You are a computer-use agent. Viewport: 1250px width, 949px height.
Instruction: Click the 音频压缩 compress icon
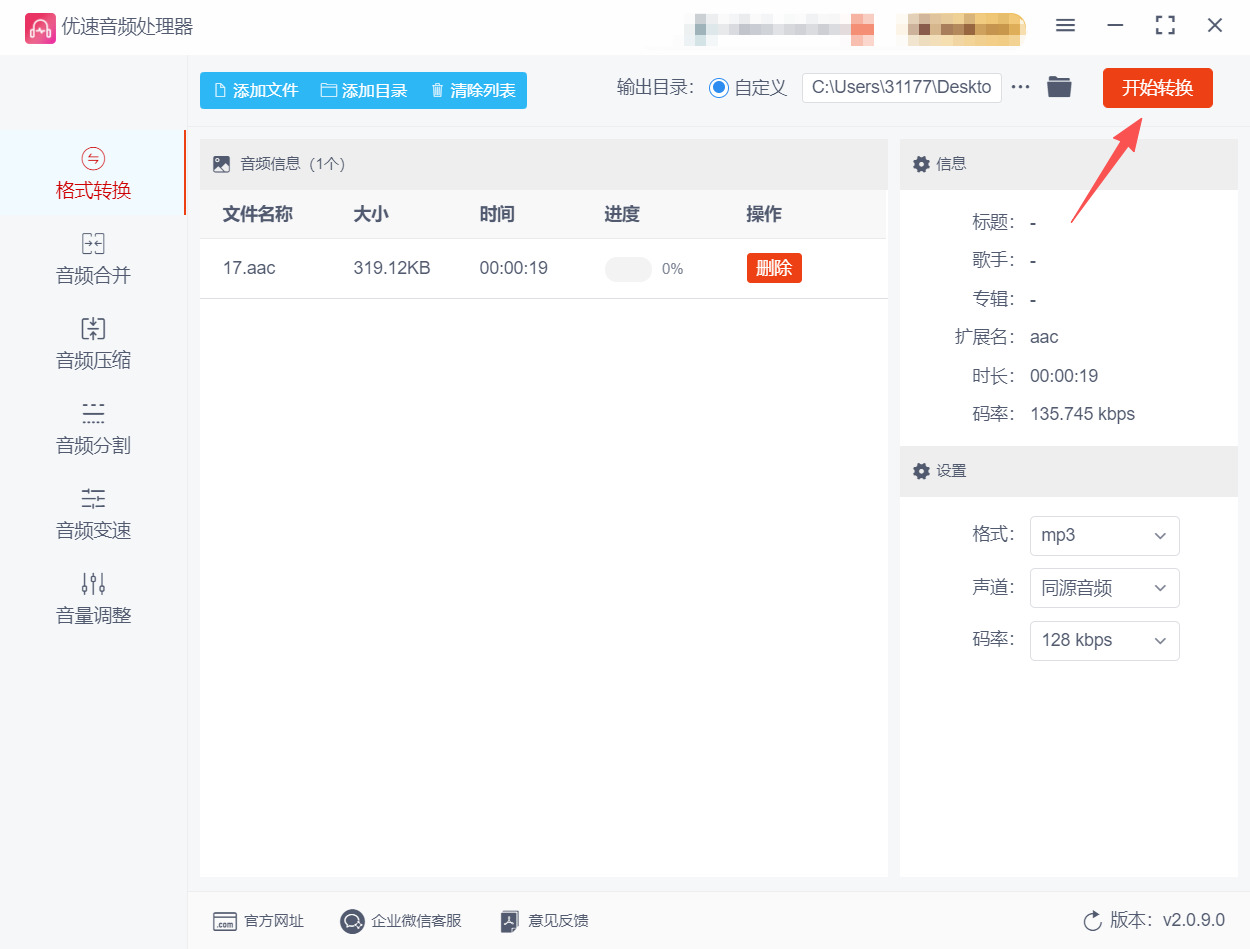(93, 328)
